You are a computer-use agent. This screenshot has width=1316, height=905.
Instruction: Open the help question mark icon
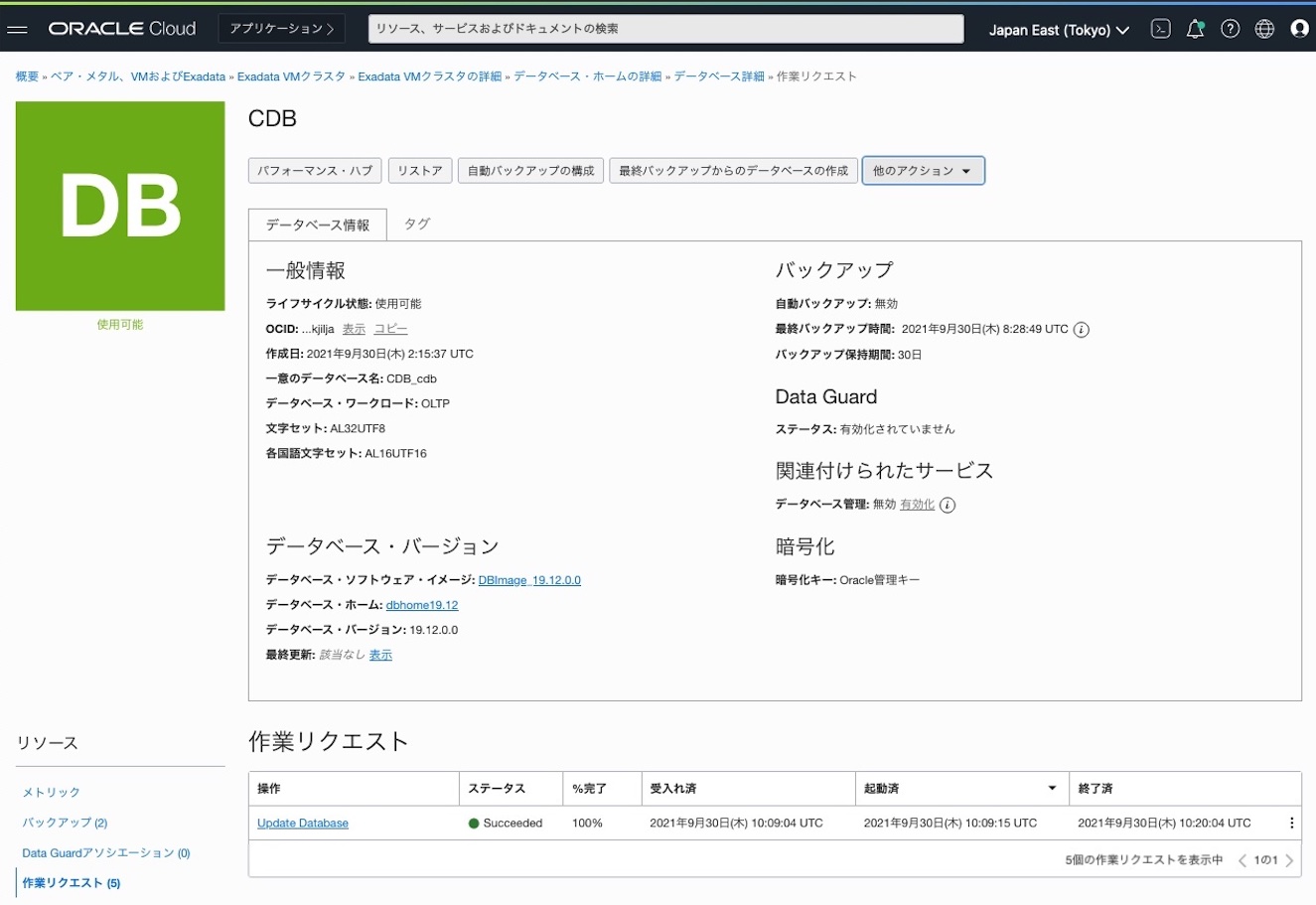(1230, 29)
